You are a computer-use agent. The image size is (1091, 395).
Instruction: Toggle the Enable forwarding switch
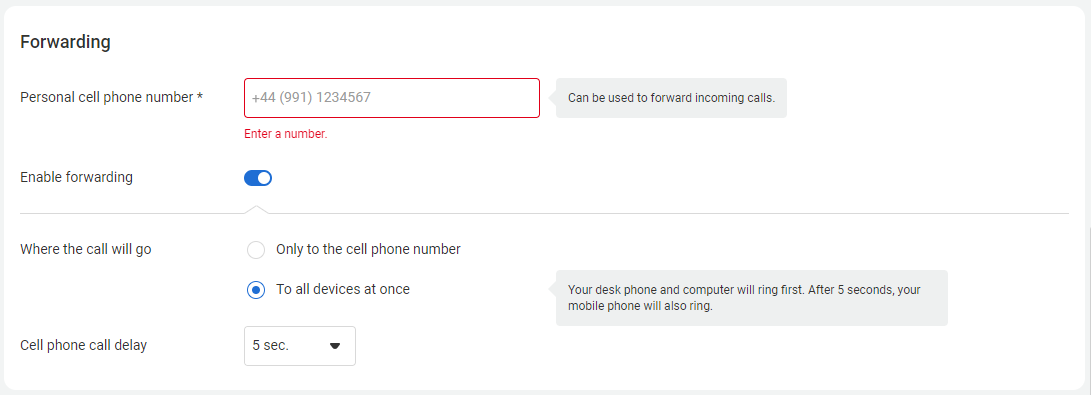click(257, 178)
